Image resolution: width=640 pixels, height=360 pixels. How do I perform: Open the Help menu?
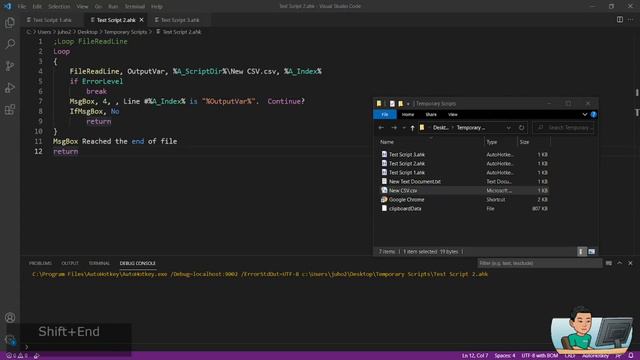click(157, 7)
